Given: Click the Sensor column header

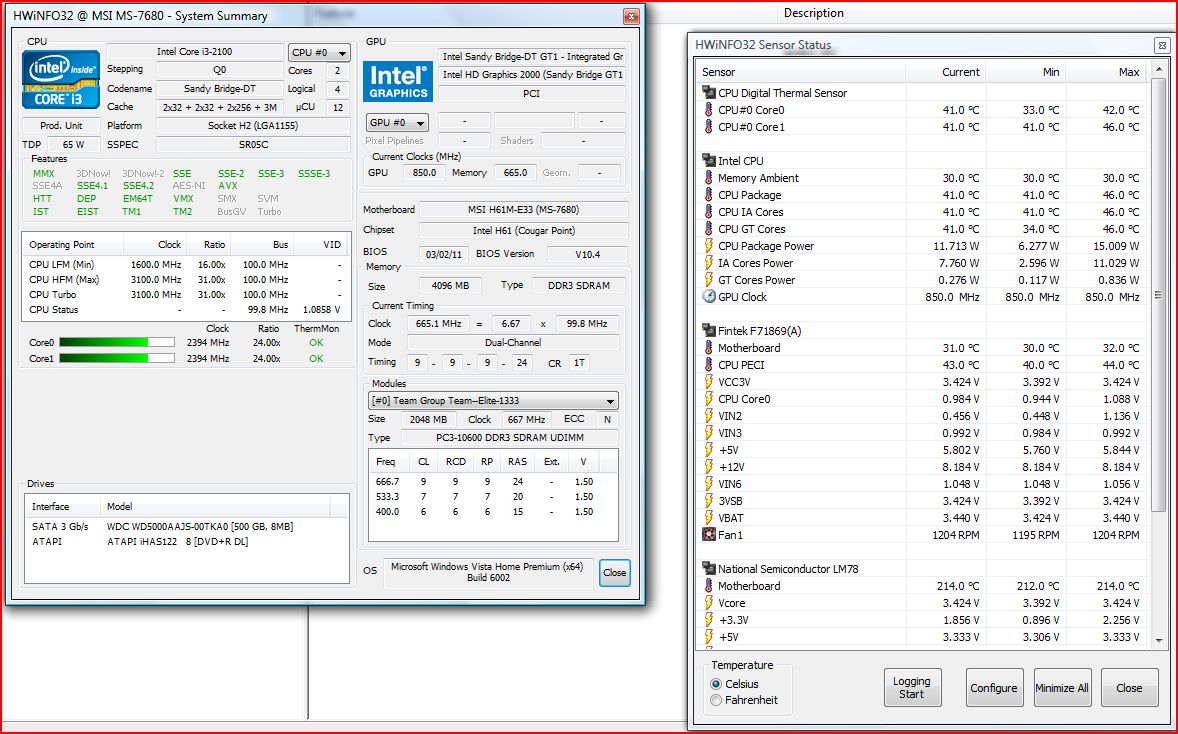Looking at the screenshot, I should pos(800,72).
